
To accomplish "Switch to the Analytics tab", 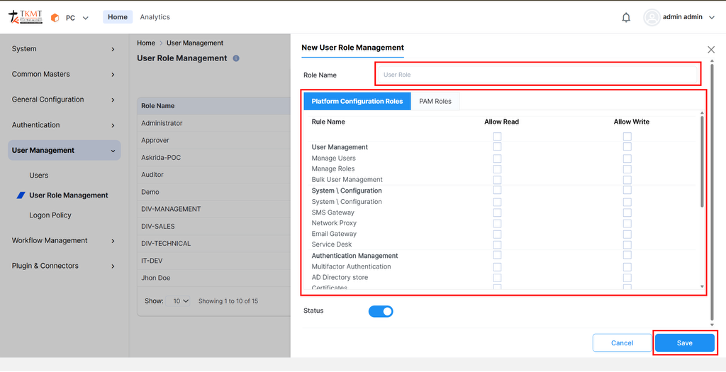I will (x=155, y=17).
